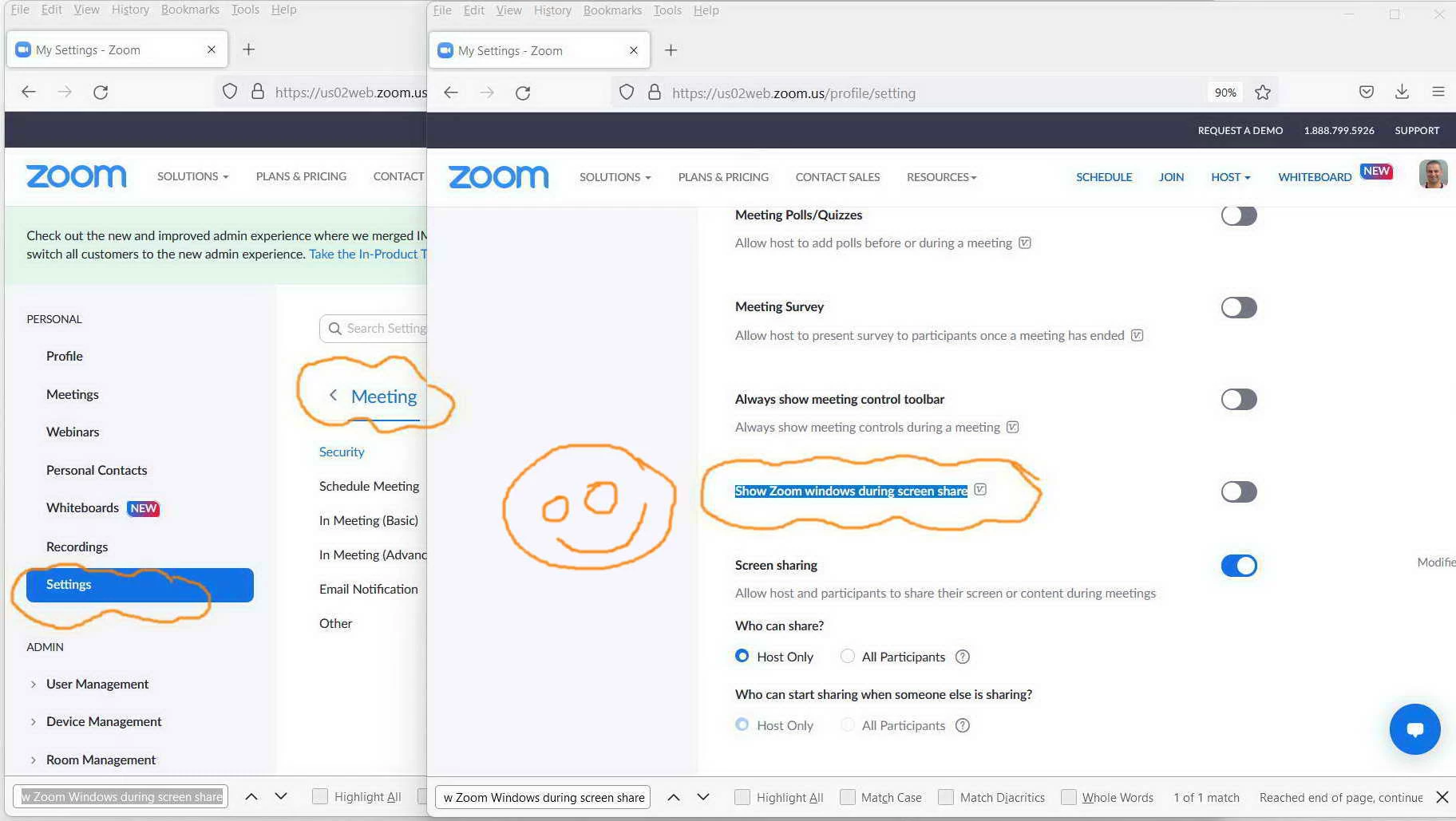Go back in back browser window
The width and height of the screenshot is (1456, 821).
tap(29, 92)
